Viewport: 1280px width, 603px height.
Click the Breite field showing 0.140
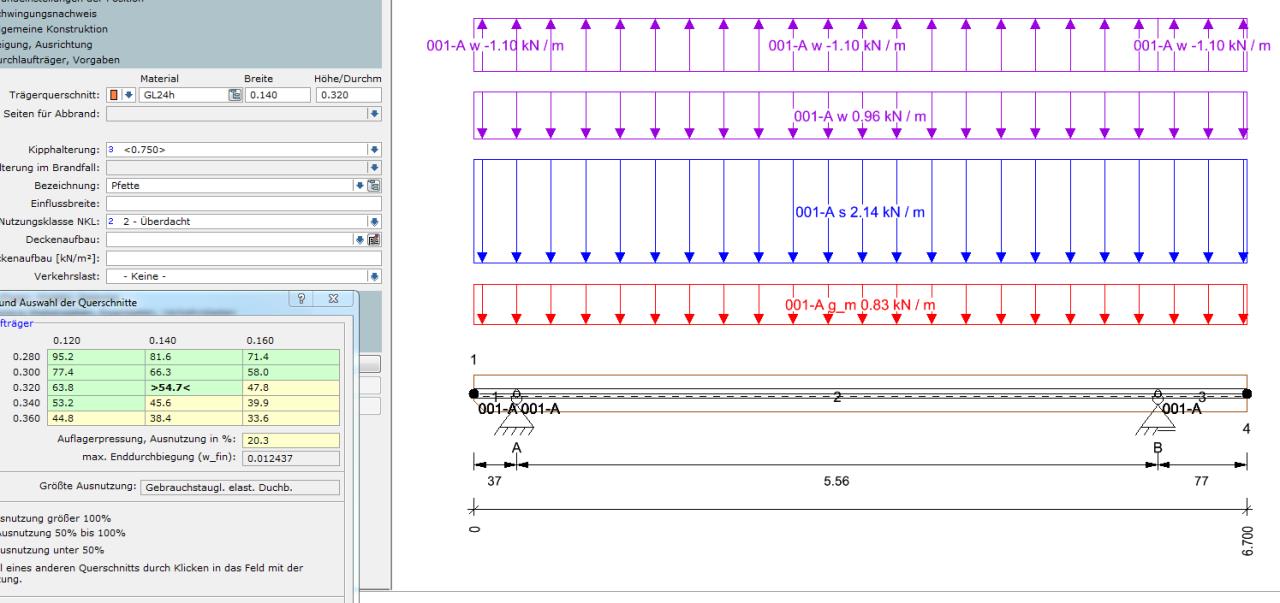pos(277,95)
